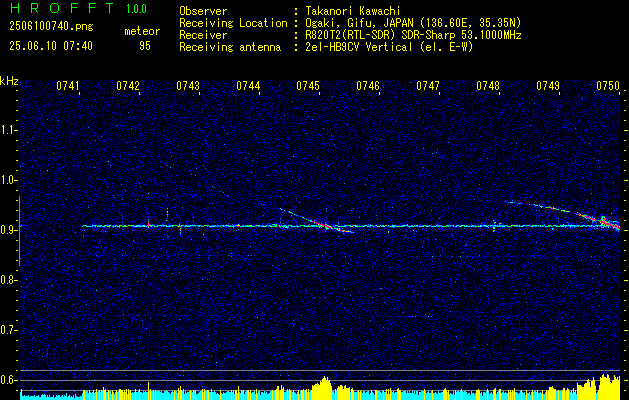Click the grey vertical bar near 0.9 kHz

click(x=19, y=231)
